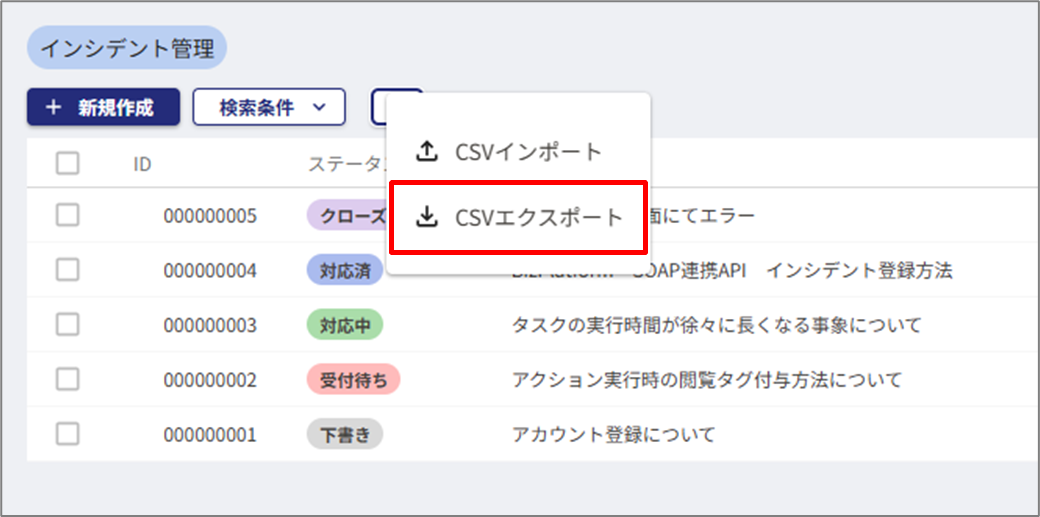Select the checkbox for incident 000000002
Image resolution: width=1040 pixels, height=517 pixels.
pyautogui.click(x=68, y=380)
